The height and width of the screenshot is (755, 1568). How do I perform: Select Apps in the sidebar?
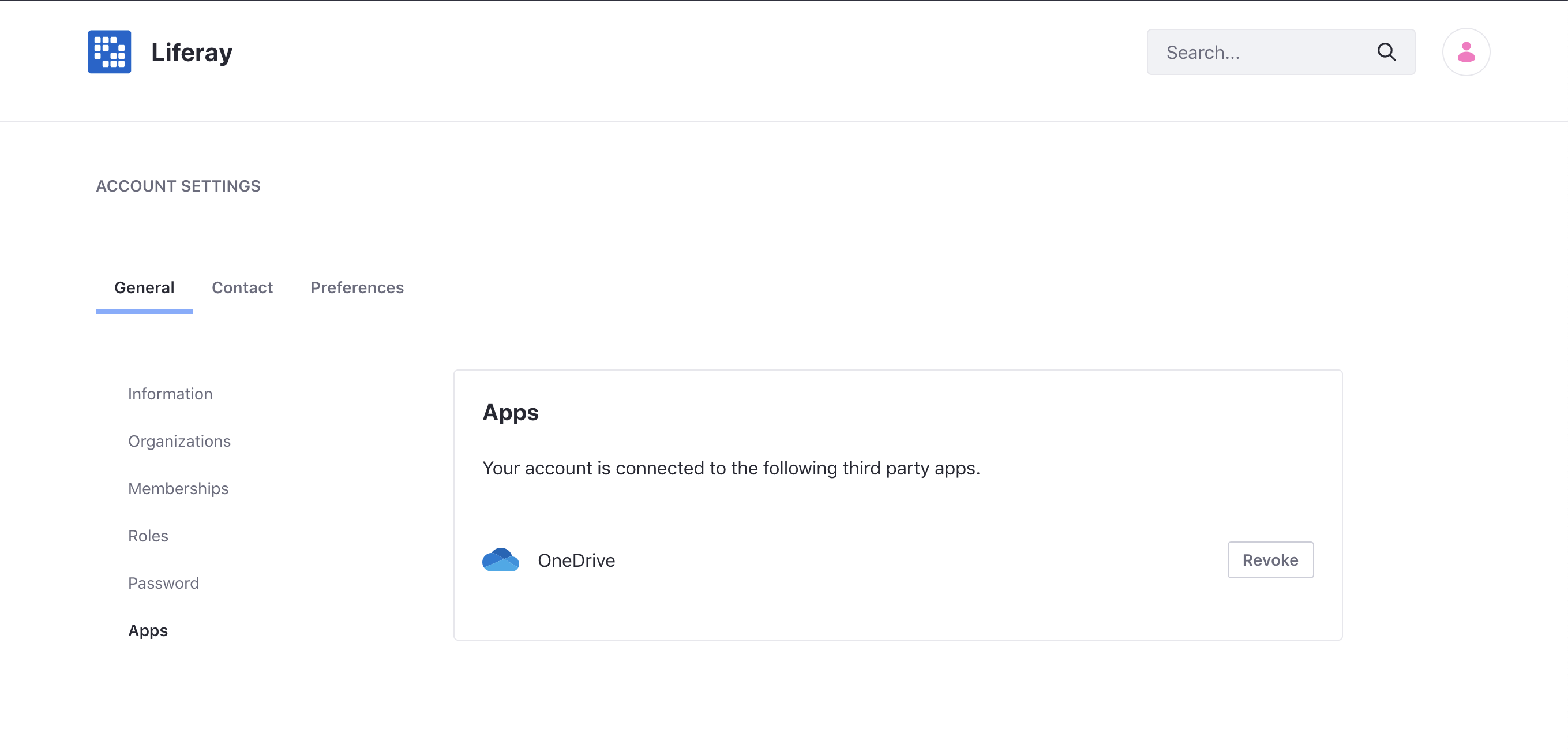148,631
